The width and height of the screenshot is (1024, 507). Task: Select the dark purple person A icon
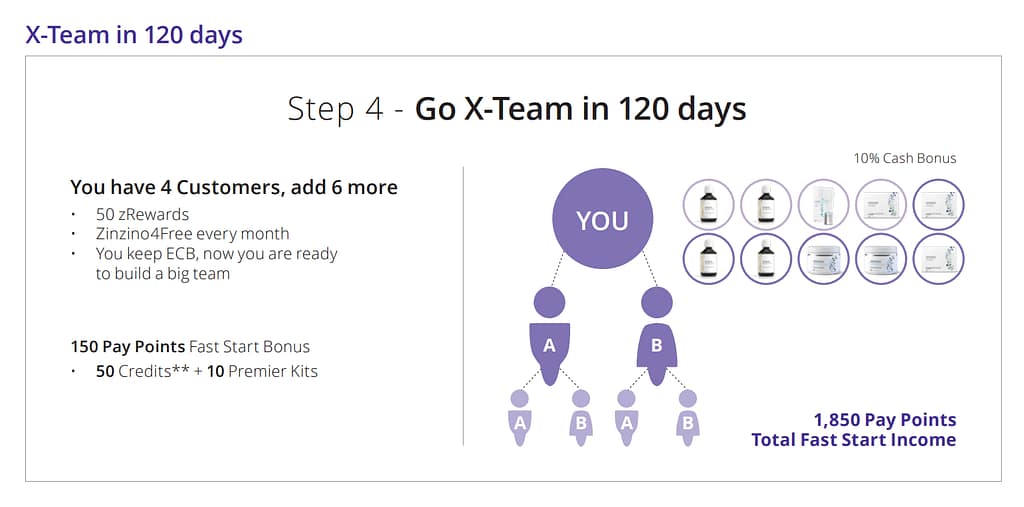[x=549, y=336]
